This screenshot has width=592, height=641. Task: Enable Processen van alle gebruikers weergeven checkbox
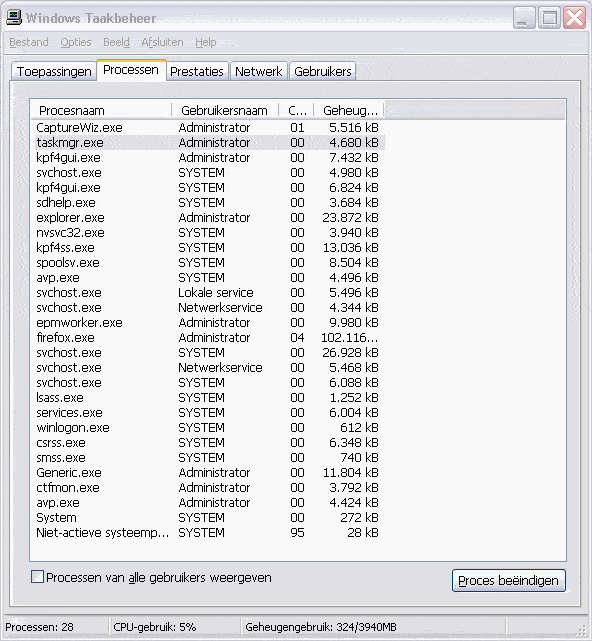click(x=37, y=577)
